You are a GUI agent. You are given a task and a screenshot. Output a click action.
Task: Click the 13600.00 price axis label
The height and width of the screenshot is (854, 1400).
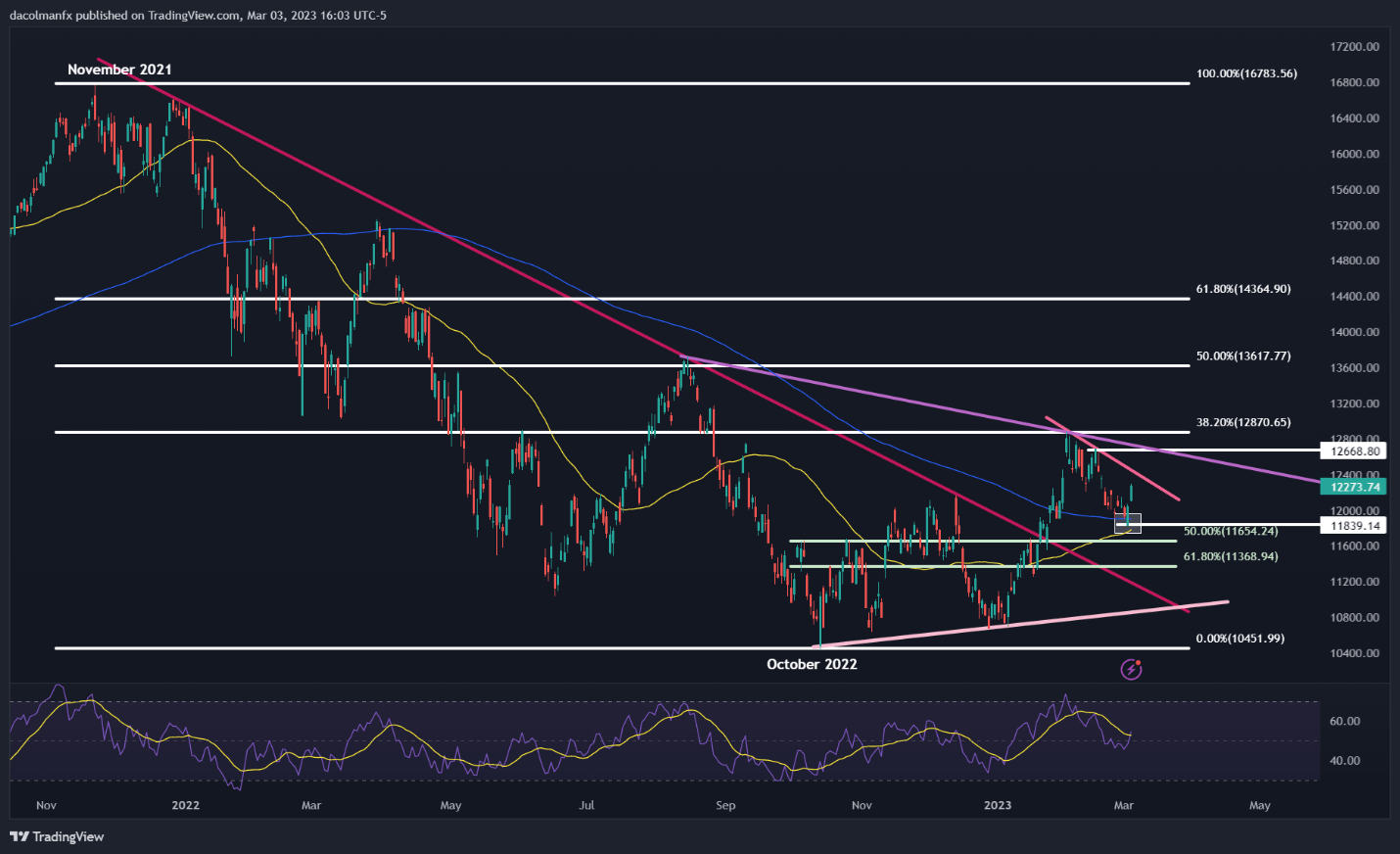(x=1355, y=368)
